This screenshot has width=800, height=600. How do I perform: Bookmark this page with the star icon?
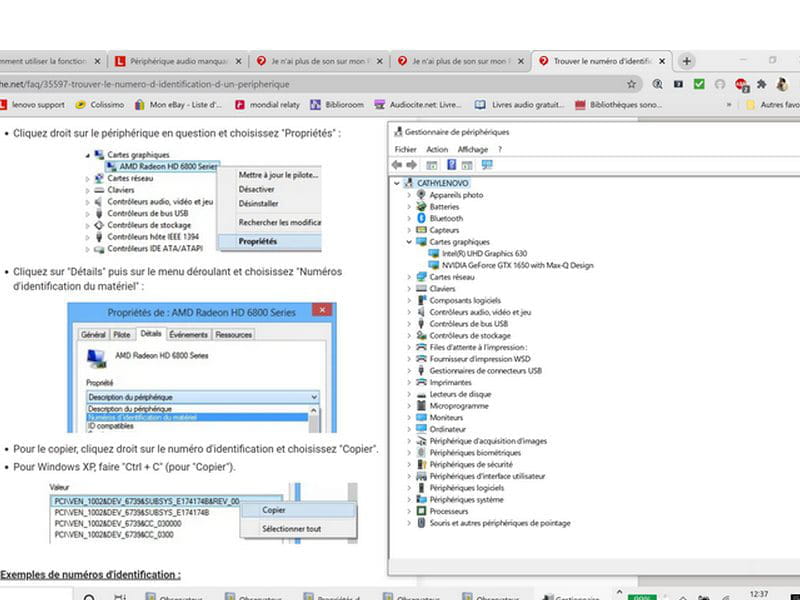tap(631, 84)
